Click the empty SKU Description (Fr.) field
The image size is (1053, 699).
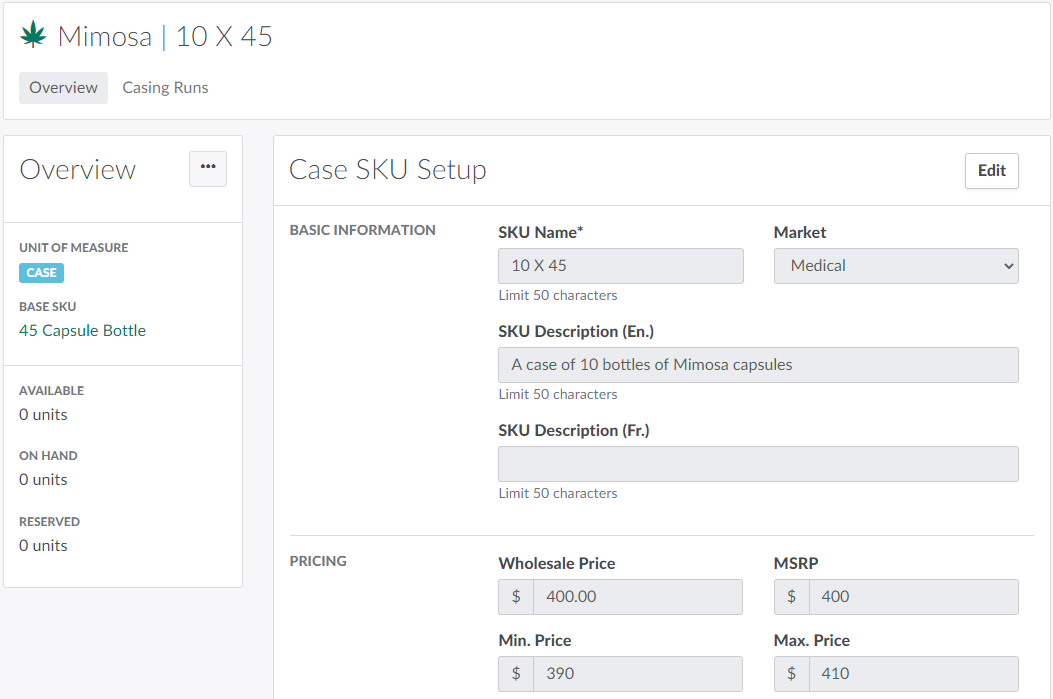click(x=757, y=464)
